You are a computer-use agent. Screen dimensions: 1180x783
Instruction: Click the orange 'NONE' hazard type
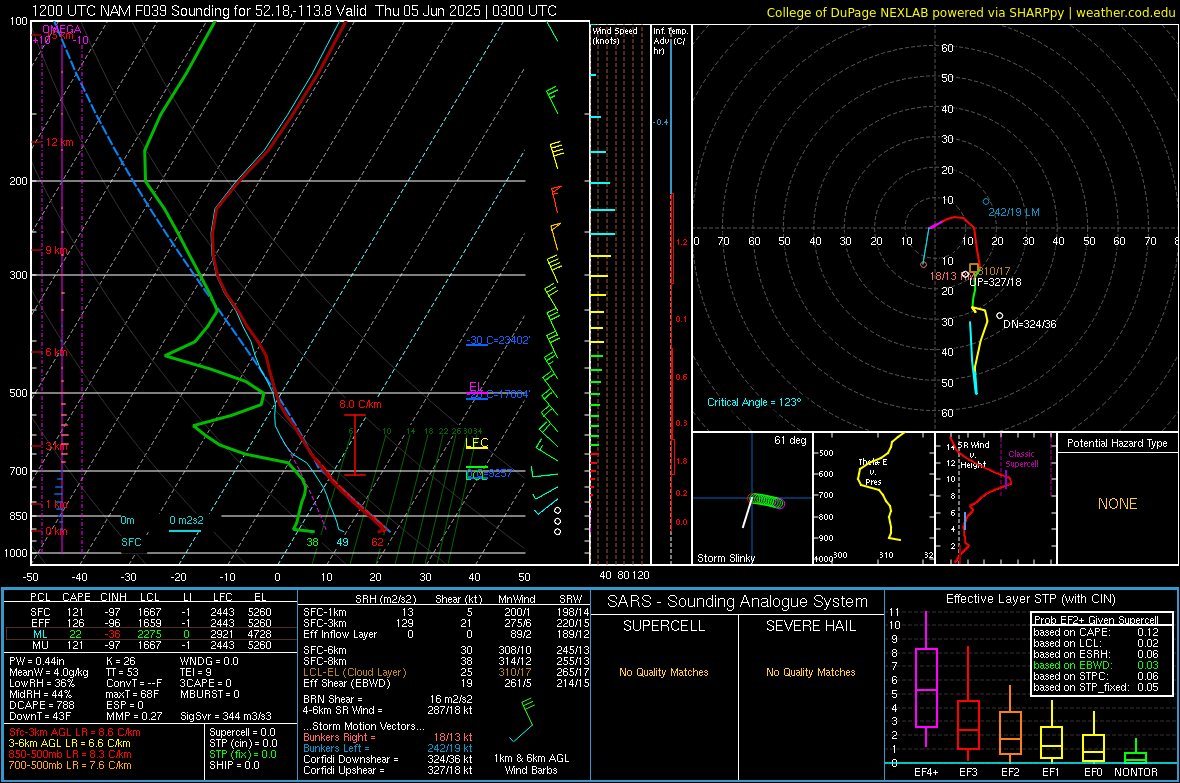pos(1117,504)
